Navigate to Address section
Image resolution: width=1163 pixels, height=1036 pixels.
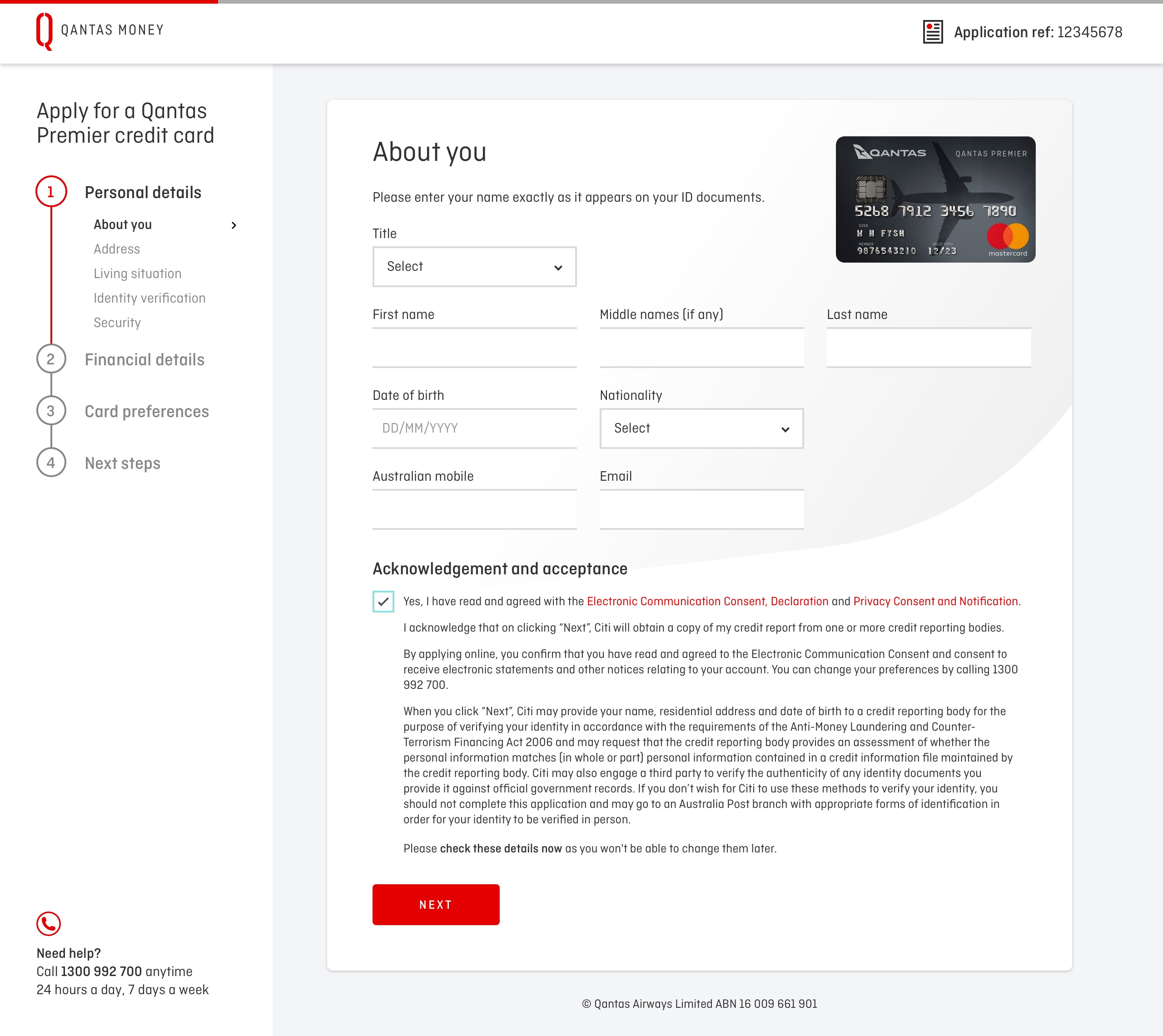[115, 249]
